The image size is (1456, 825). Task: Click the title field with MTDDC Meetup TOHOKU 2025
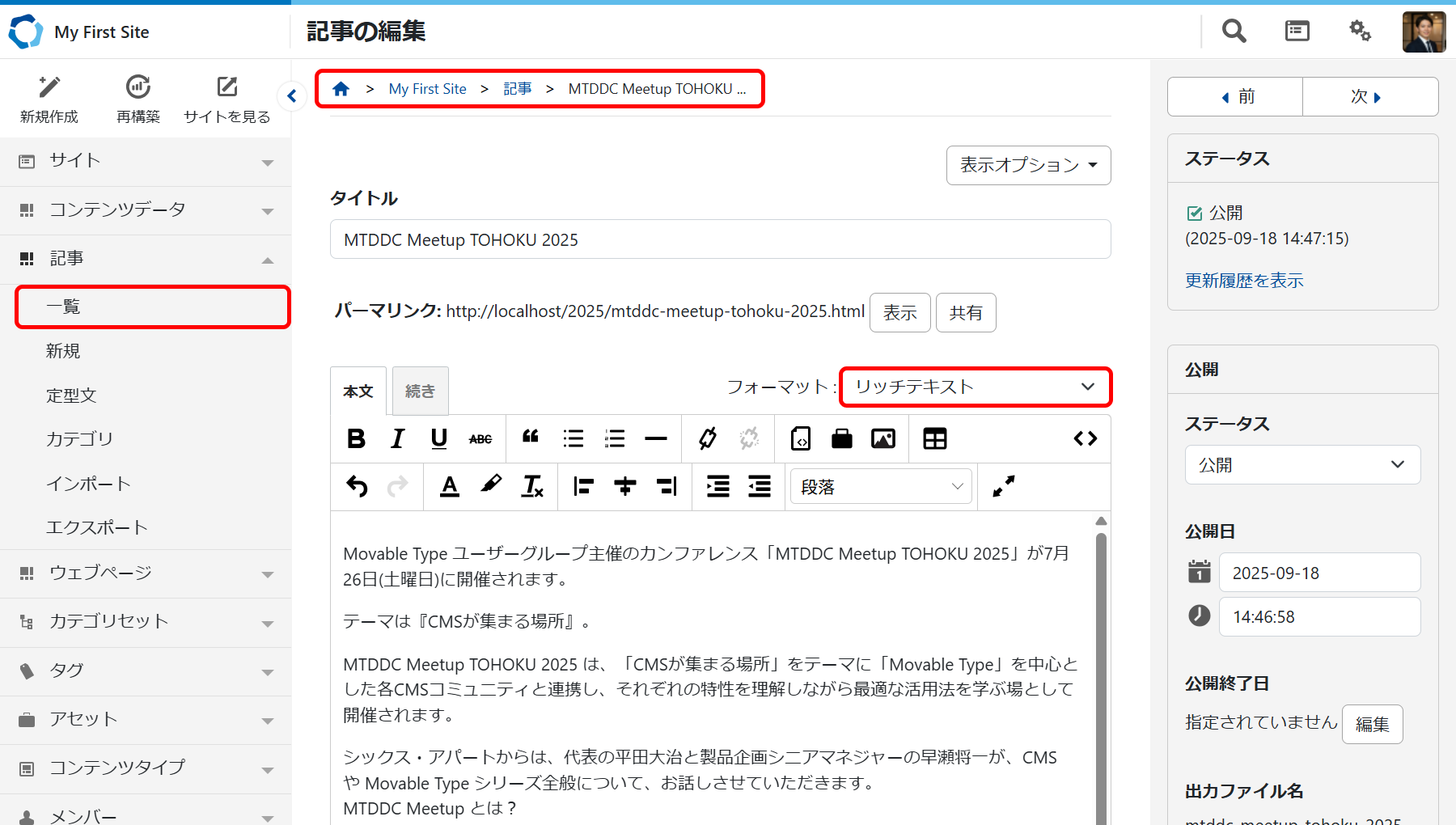720,240
